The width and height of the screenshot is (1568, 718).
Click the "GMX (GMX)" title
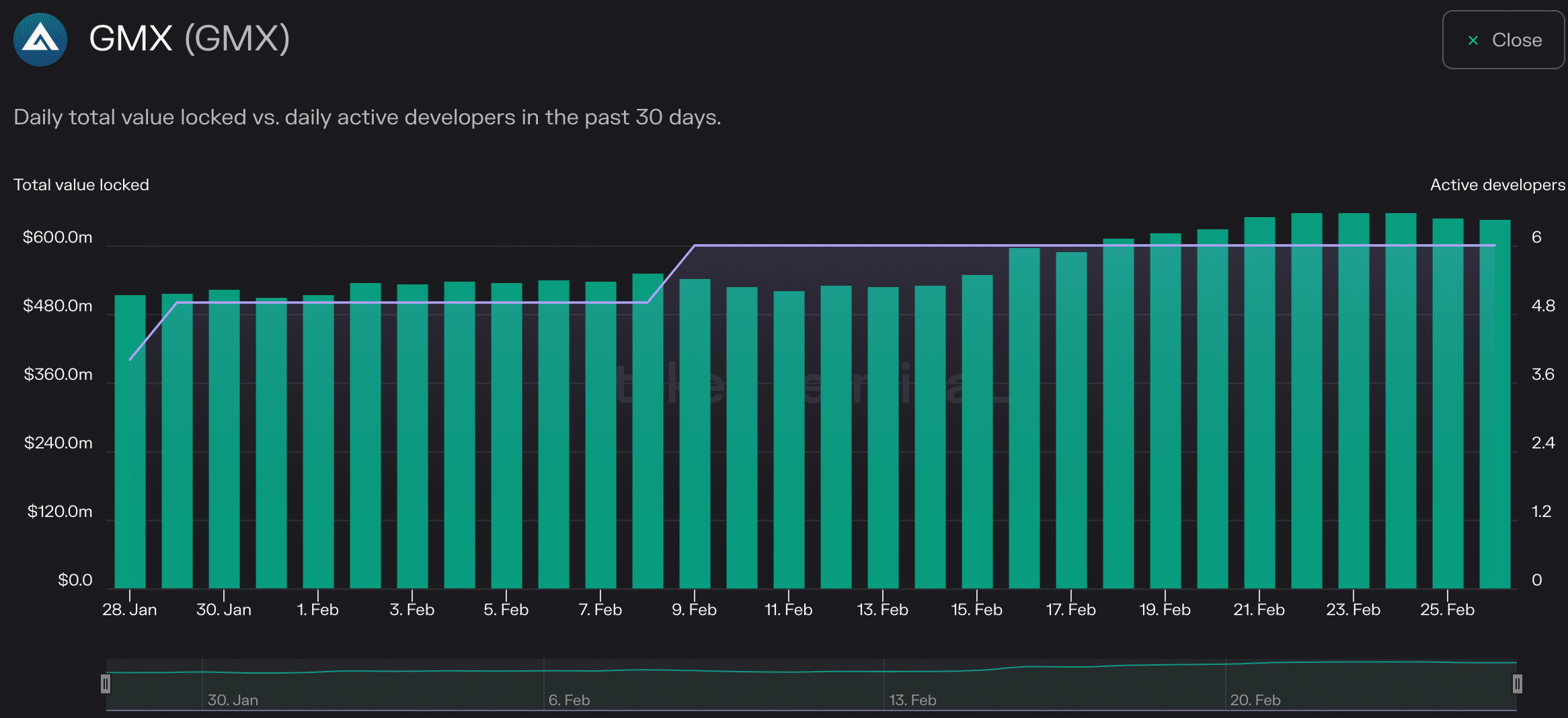(x=190, y=38)
